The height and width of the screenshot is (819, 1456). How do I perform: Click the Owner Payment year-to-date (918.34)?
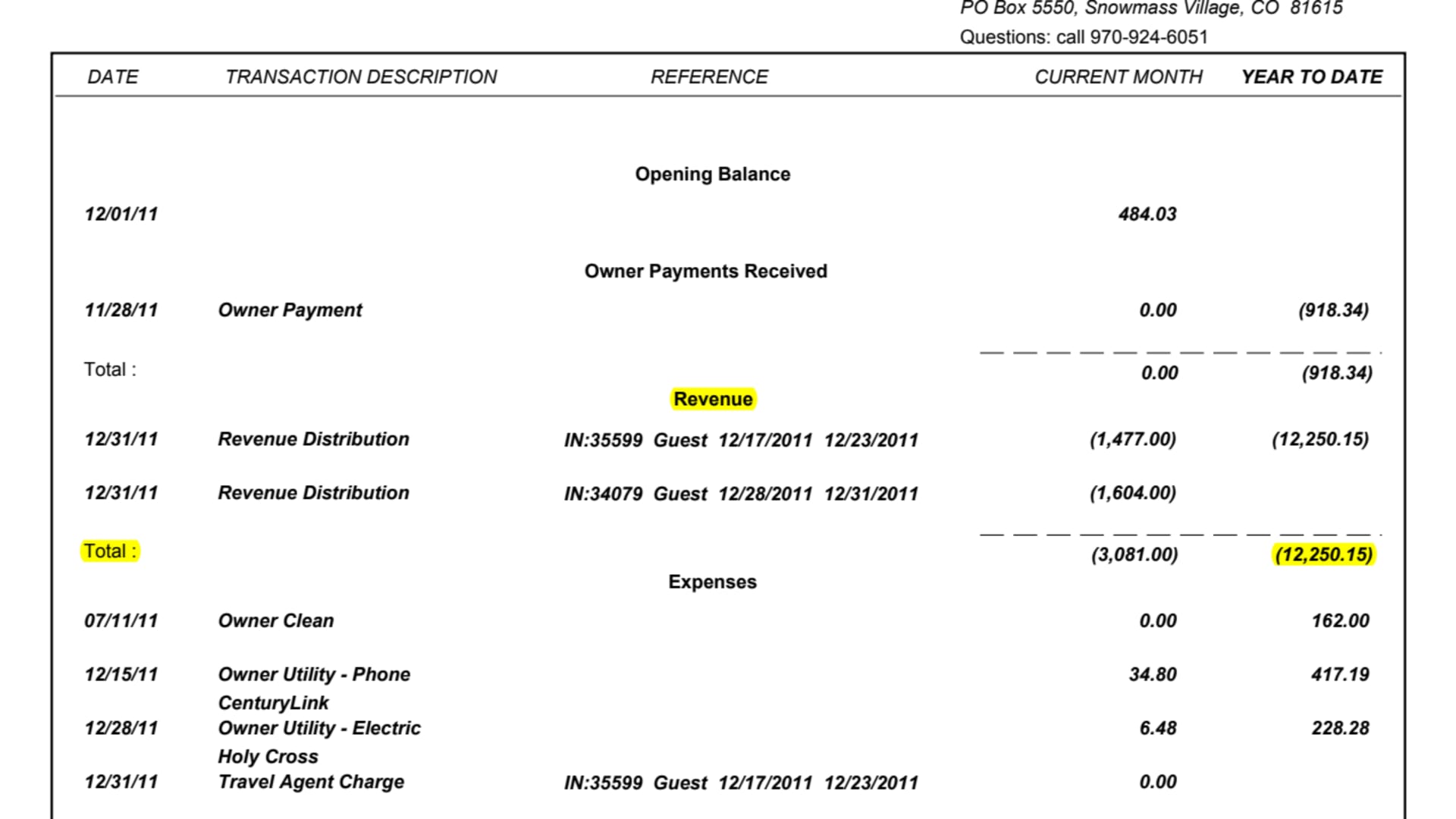[1334, 310]
